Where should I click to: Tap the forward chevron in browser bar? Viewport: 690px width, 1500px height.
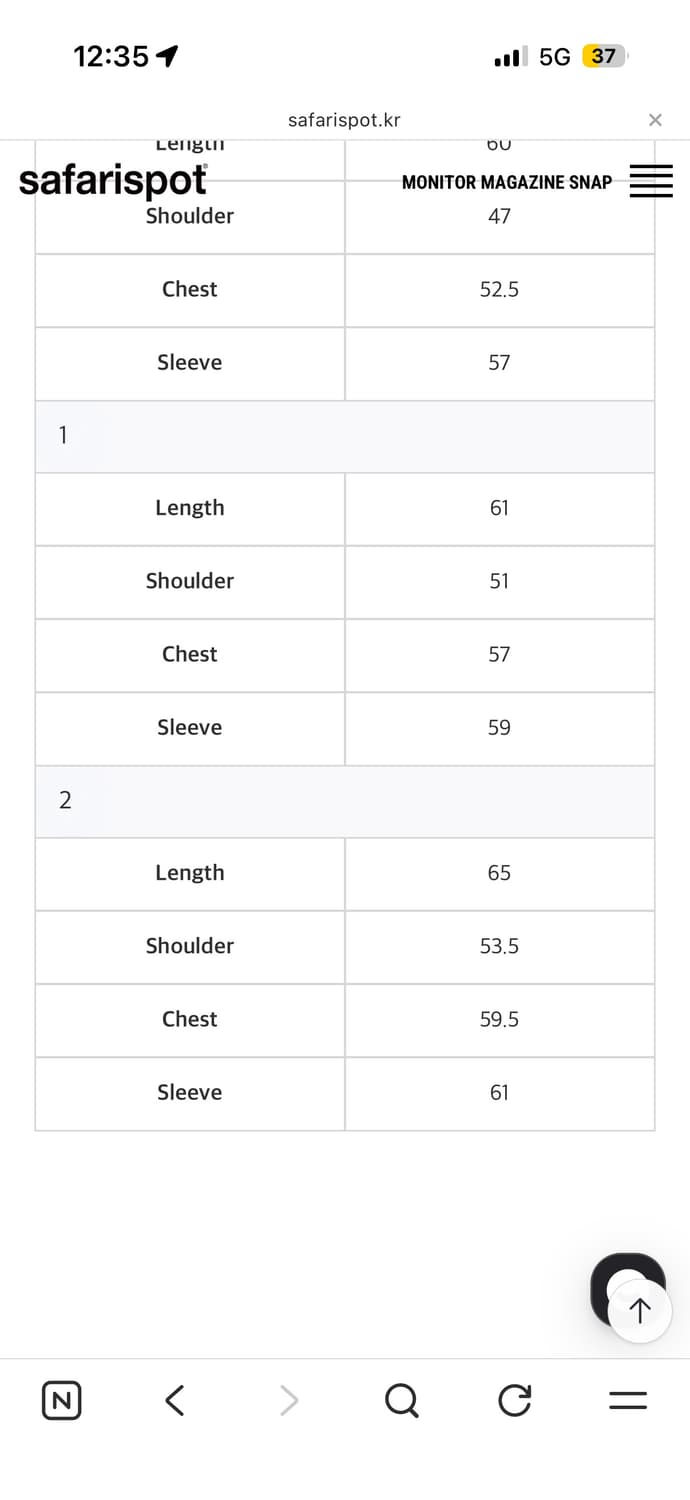click(x=289, y=1400)
